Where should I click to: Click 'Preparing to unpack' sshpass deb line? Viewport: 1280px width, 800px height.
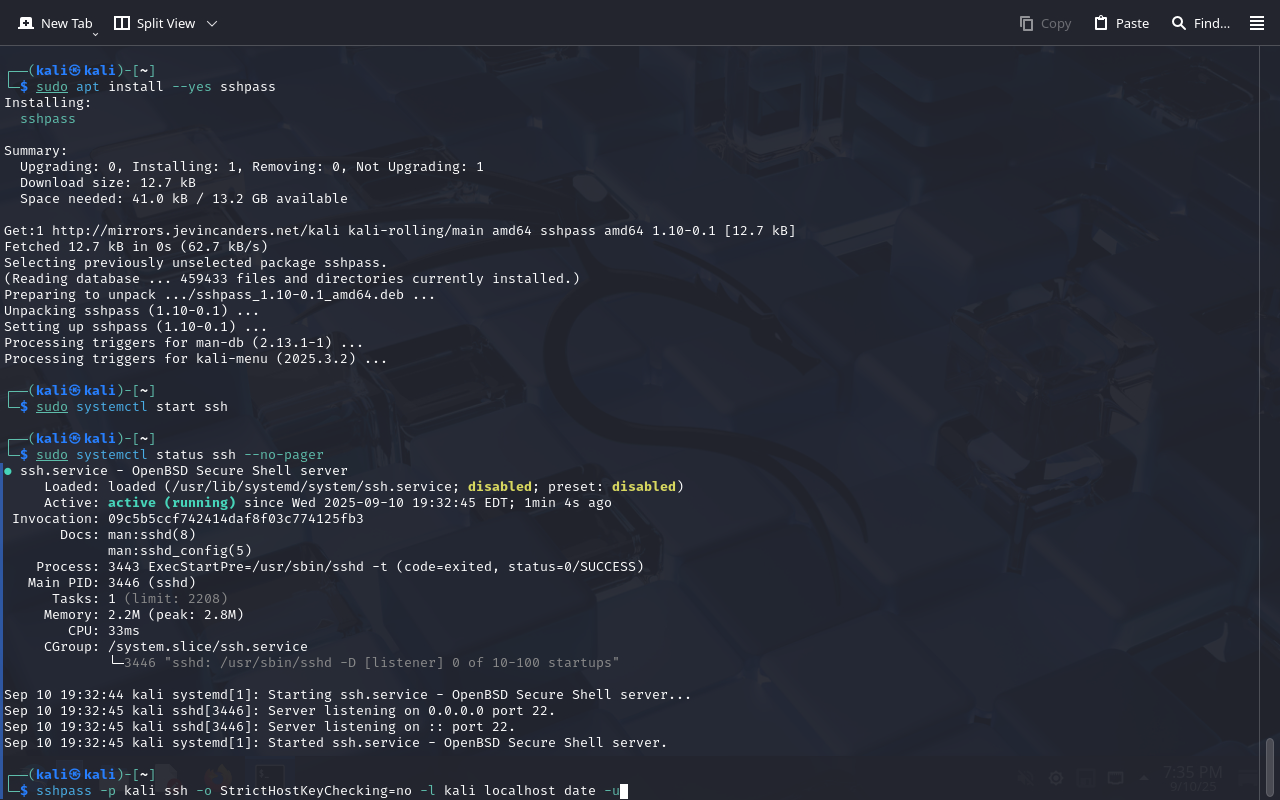(x=220, y=295)
